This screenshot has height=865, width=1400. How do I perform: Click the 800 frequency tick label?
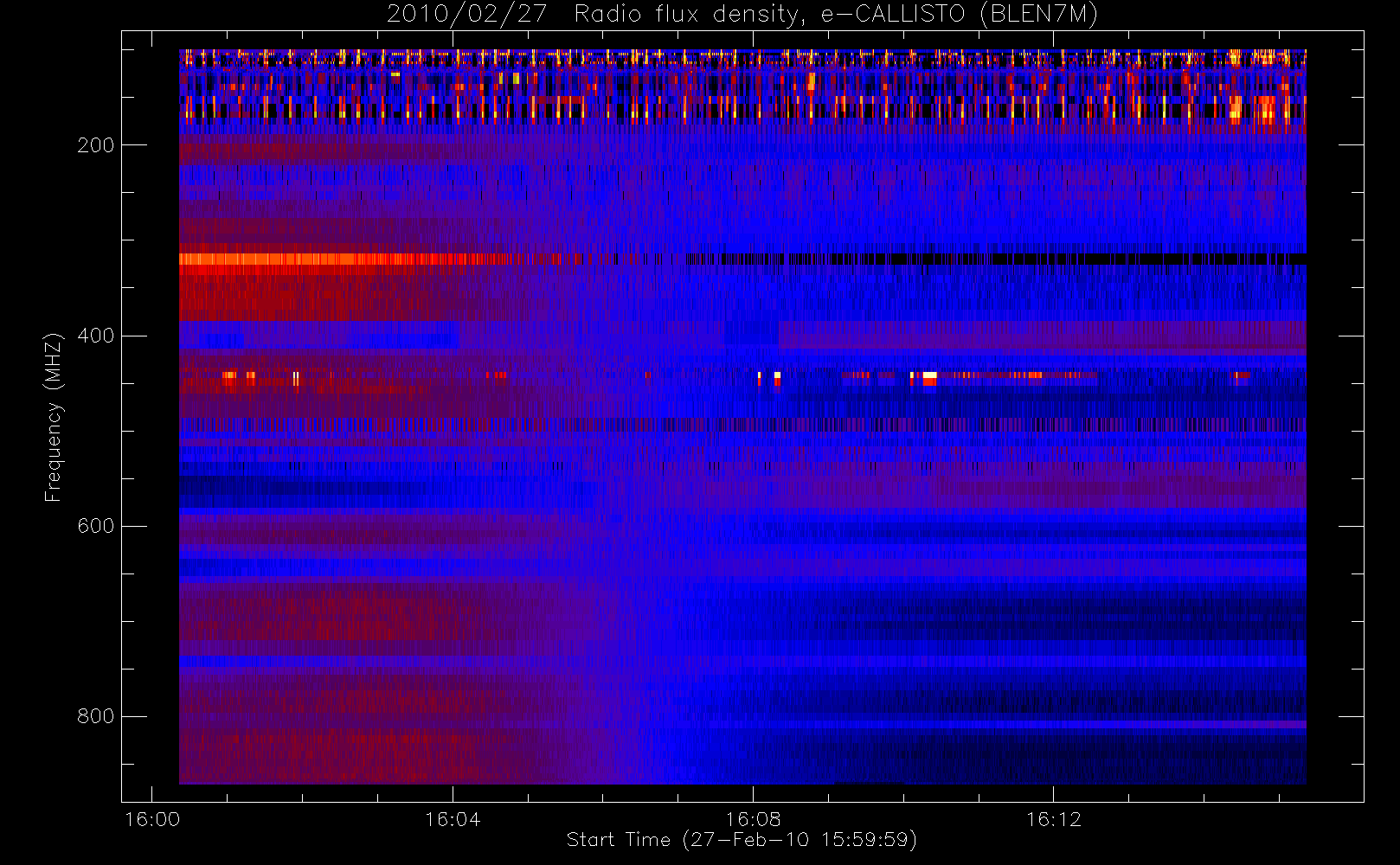[95, 716]
